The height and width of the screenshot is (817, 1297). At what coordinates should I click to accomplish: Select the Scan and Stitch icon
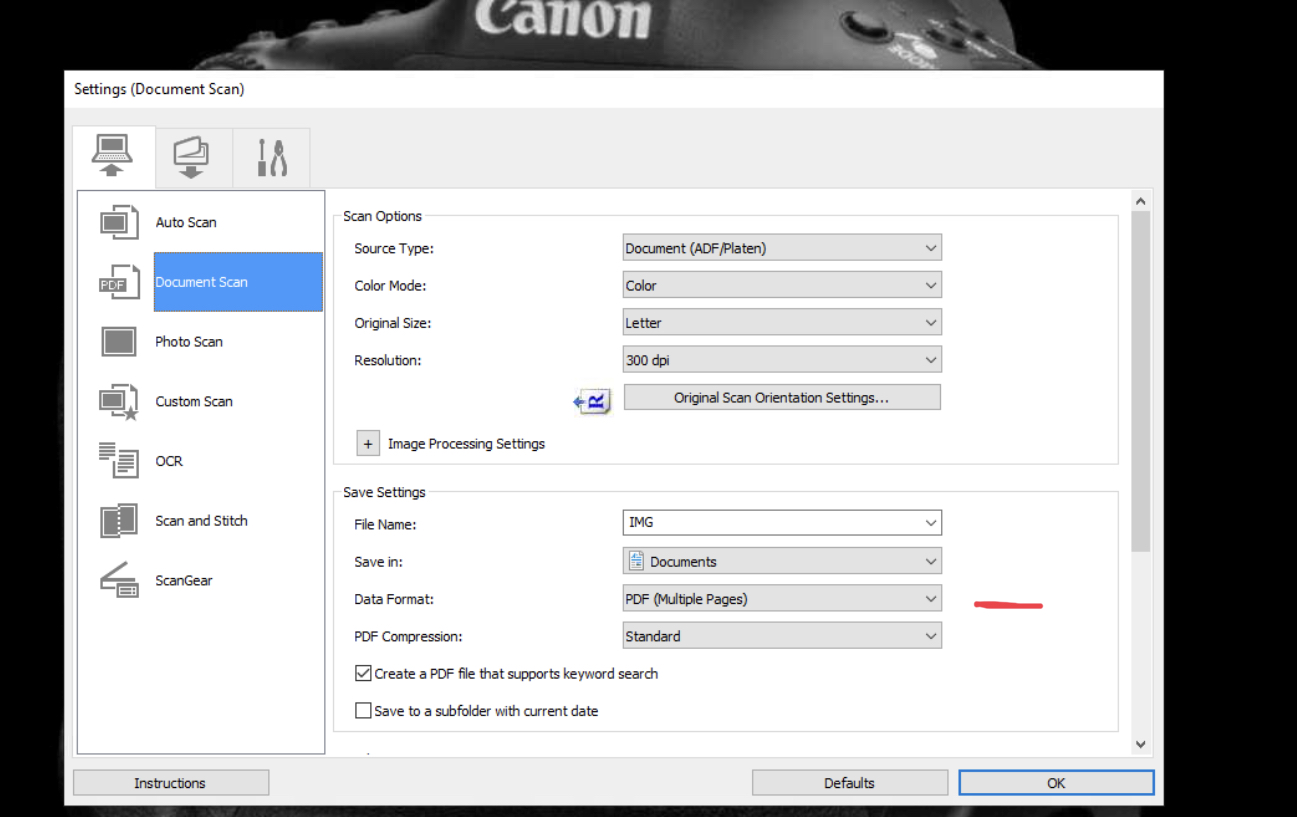119,521
